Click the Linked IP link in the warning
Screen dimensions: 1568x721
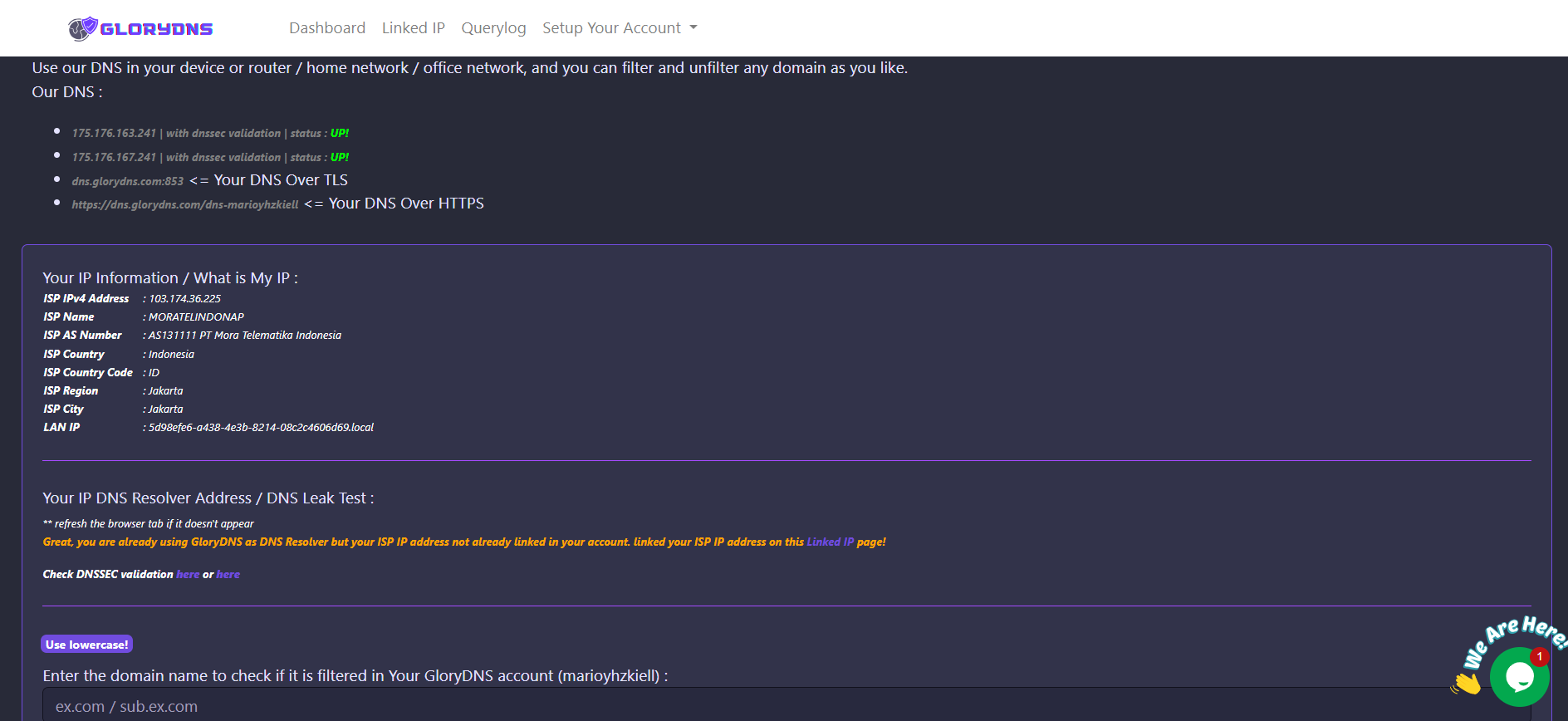point(831,542)
